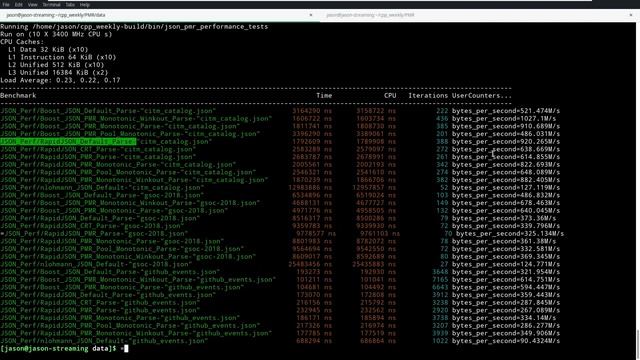Click 'L3 Unified 16384 KiB (x2)' line
Screen dimensions: 640x360
point(58,73)
